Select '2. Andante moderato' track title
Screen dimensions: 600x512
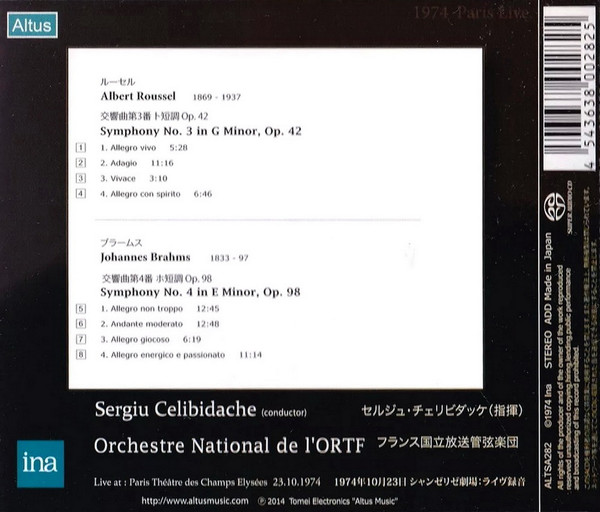142,324
